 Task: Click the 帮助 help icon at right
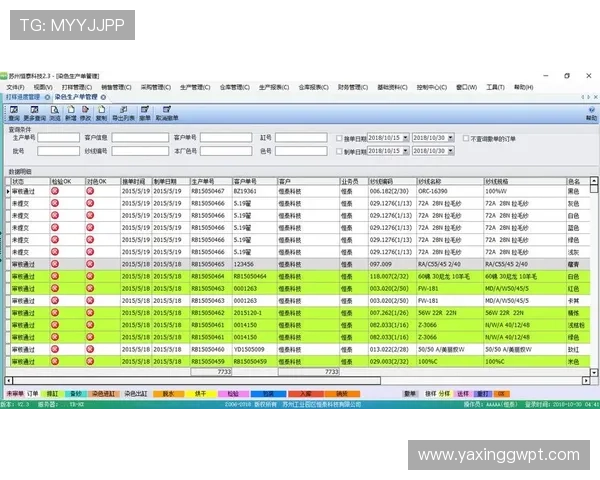(x=591, y=114)
